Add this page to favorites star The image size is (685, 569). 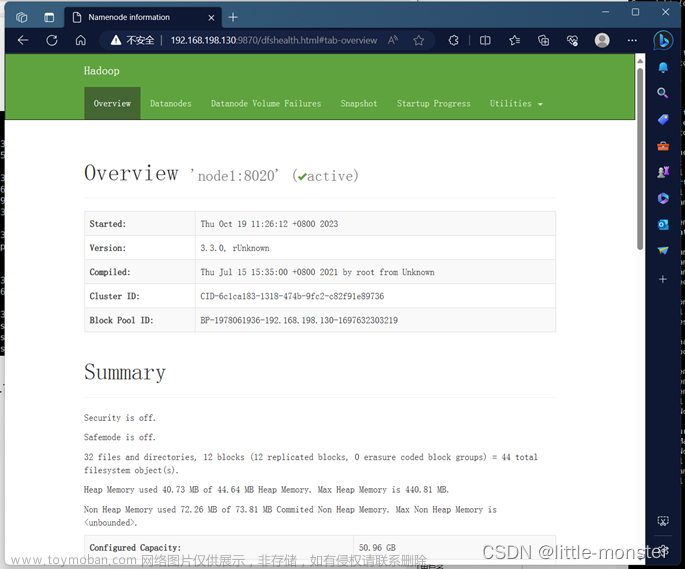click(419, 40)
